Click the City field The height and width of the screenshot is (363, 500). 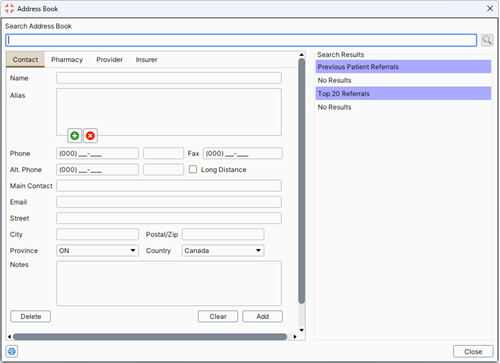(x=97, y=234)
